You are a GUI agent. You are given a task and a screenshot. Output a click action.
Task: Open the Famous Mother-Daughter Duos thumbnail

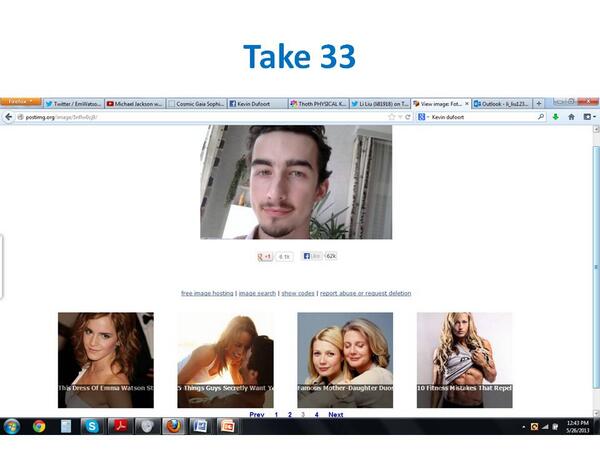[x=345, y=360]
